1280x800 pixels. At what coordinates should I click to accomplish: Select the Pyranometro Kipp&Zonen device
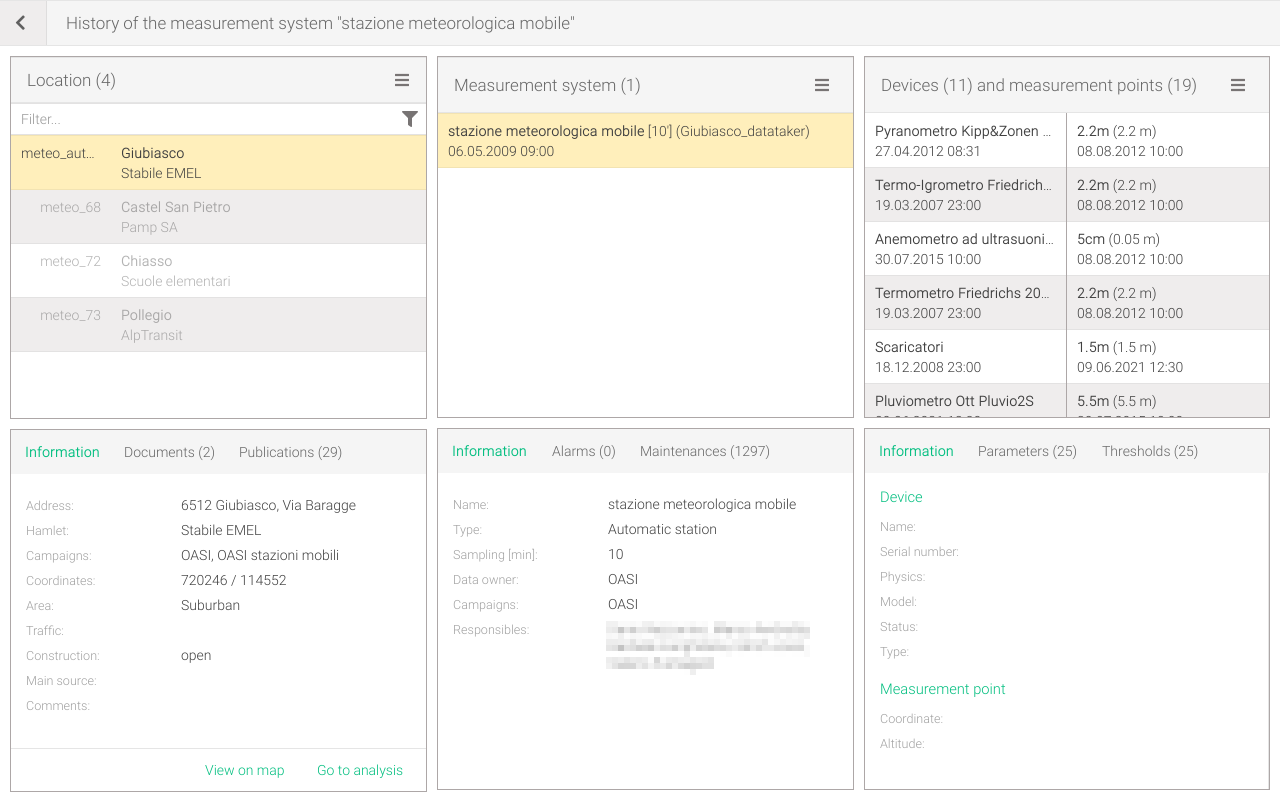coord(965,141)
